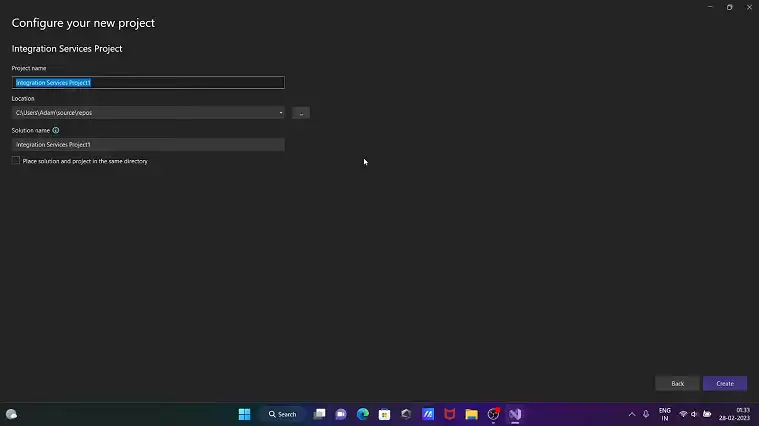
Task: Open File Explorer from taskbar
Action: point(471,414)
